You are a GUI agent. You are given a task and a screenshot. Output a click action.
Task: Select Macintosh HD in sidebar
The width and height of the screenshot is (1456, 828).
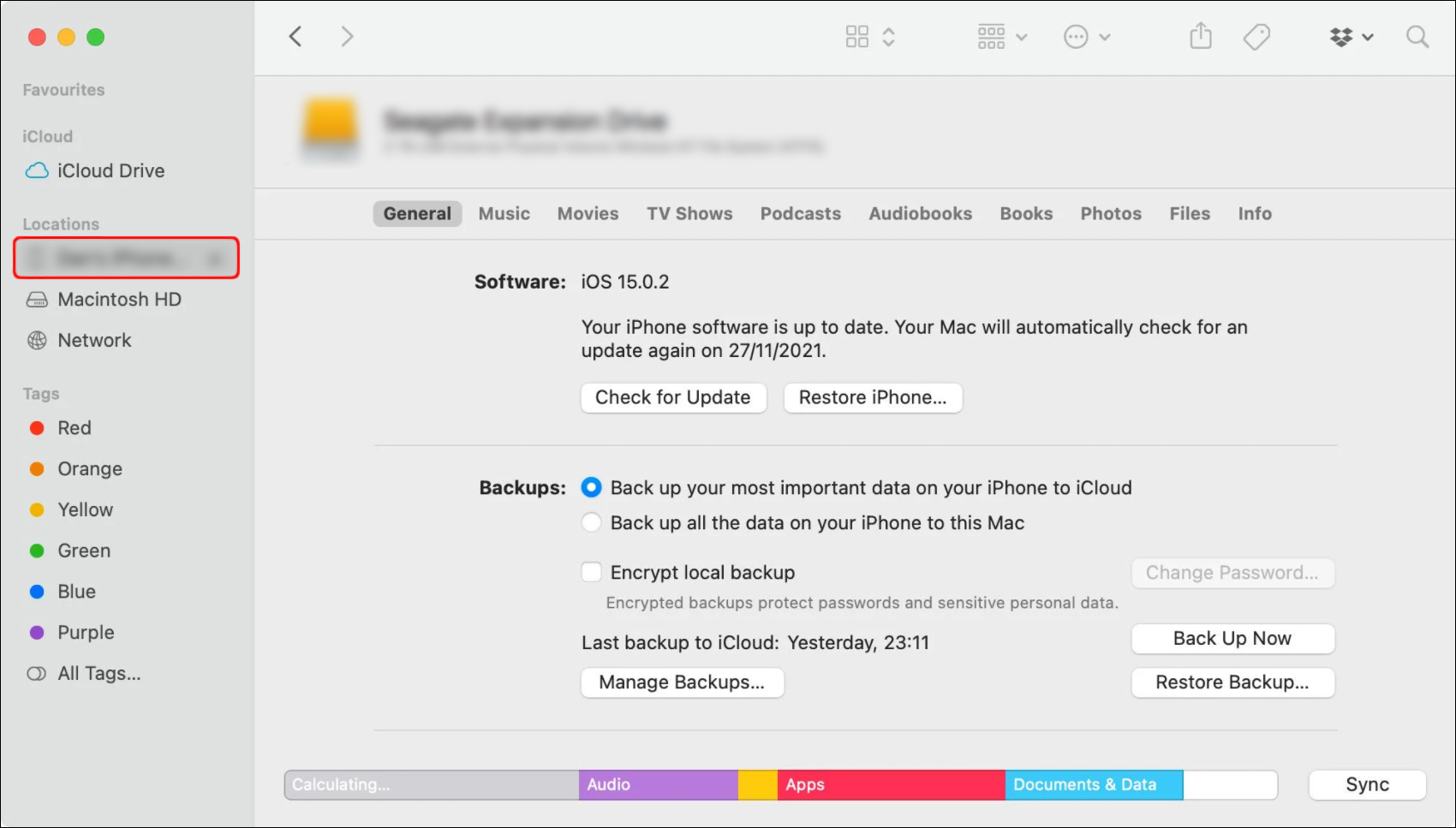(x=119, y=300)
